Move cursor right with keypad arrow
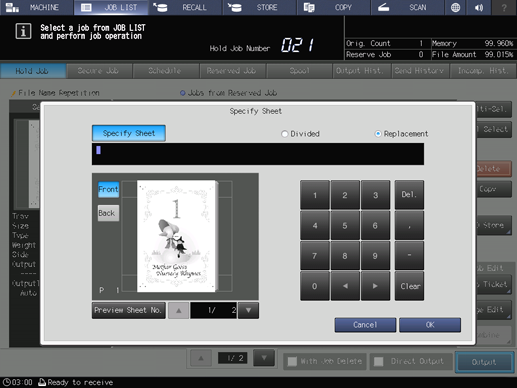This screenshot has width=517, height=388. click(x=375, y=286)
